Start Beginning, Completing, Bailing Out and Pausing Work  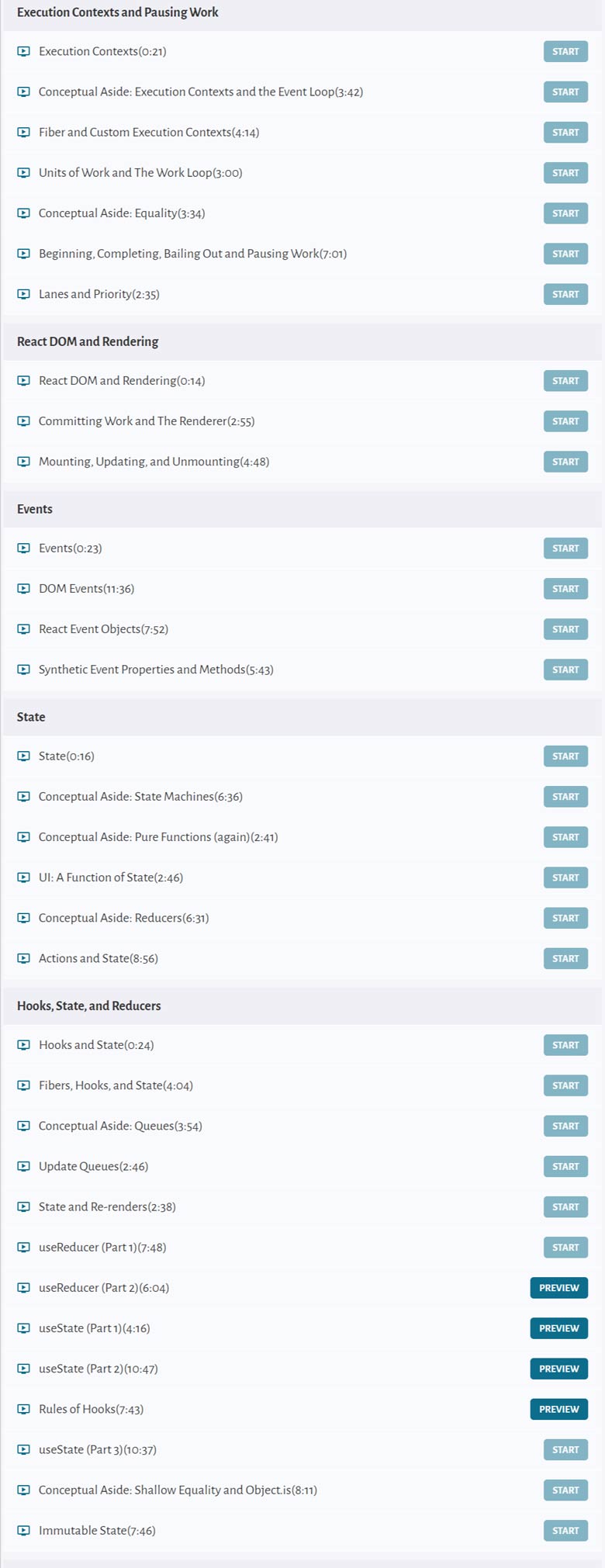tap(565, 254)
